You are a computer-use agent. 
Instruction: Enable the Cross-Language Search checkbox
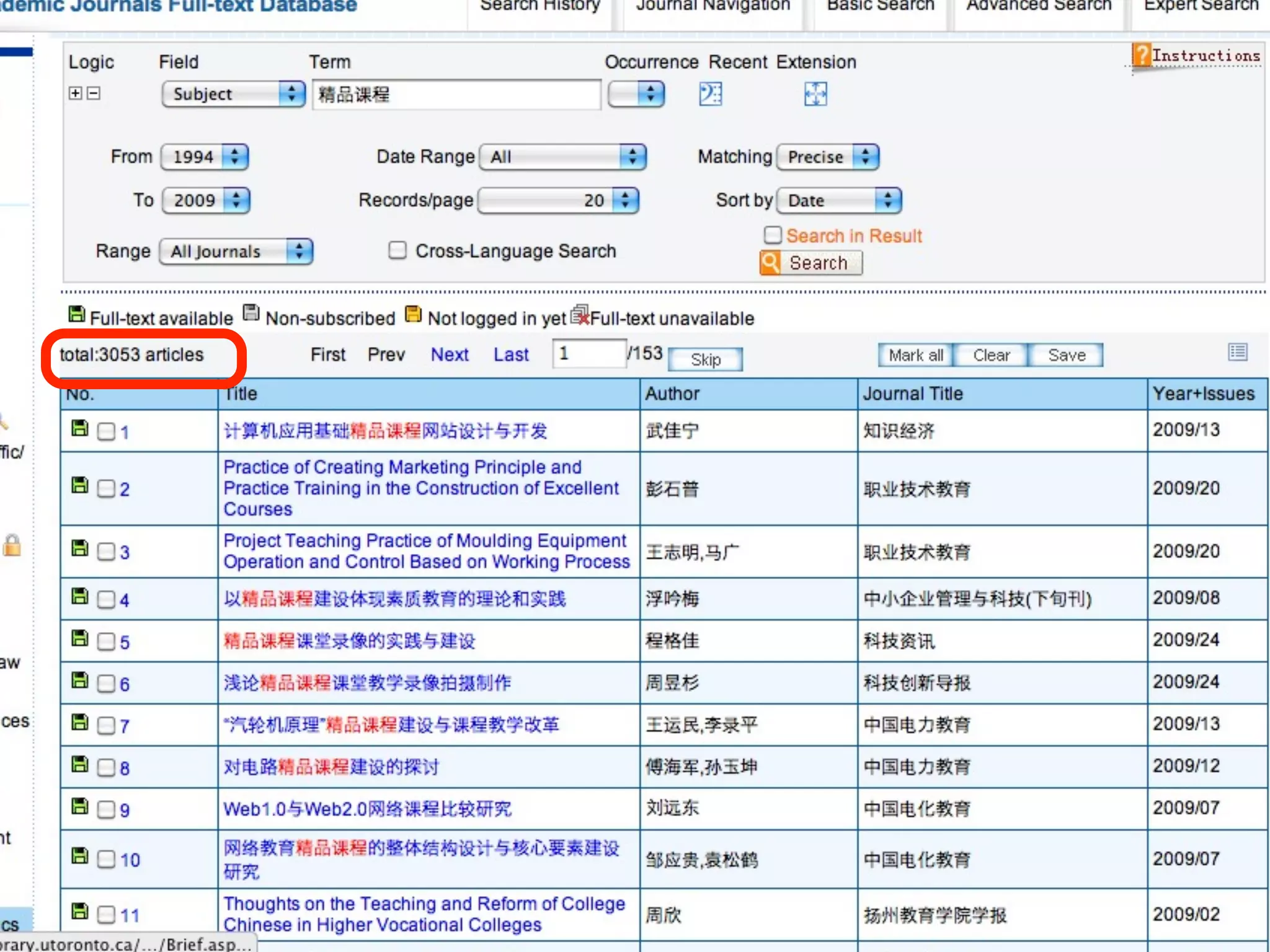(397, 250)
